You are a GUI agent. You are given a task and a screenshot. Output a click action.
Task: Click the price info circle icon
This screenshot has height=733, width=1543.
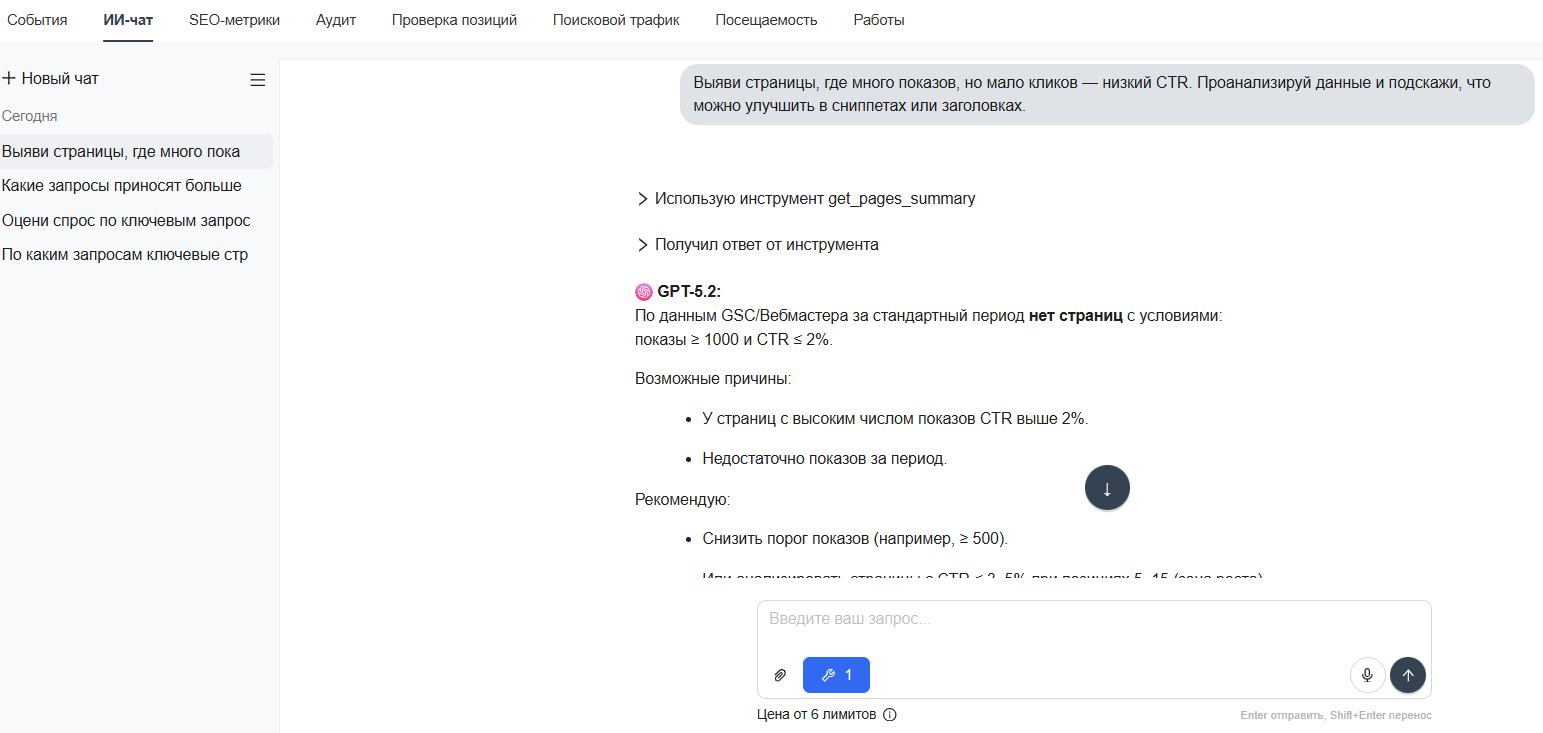[890, 715]
